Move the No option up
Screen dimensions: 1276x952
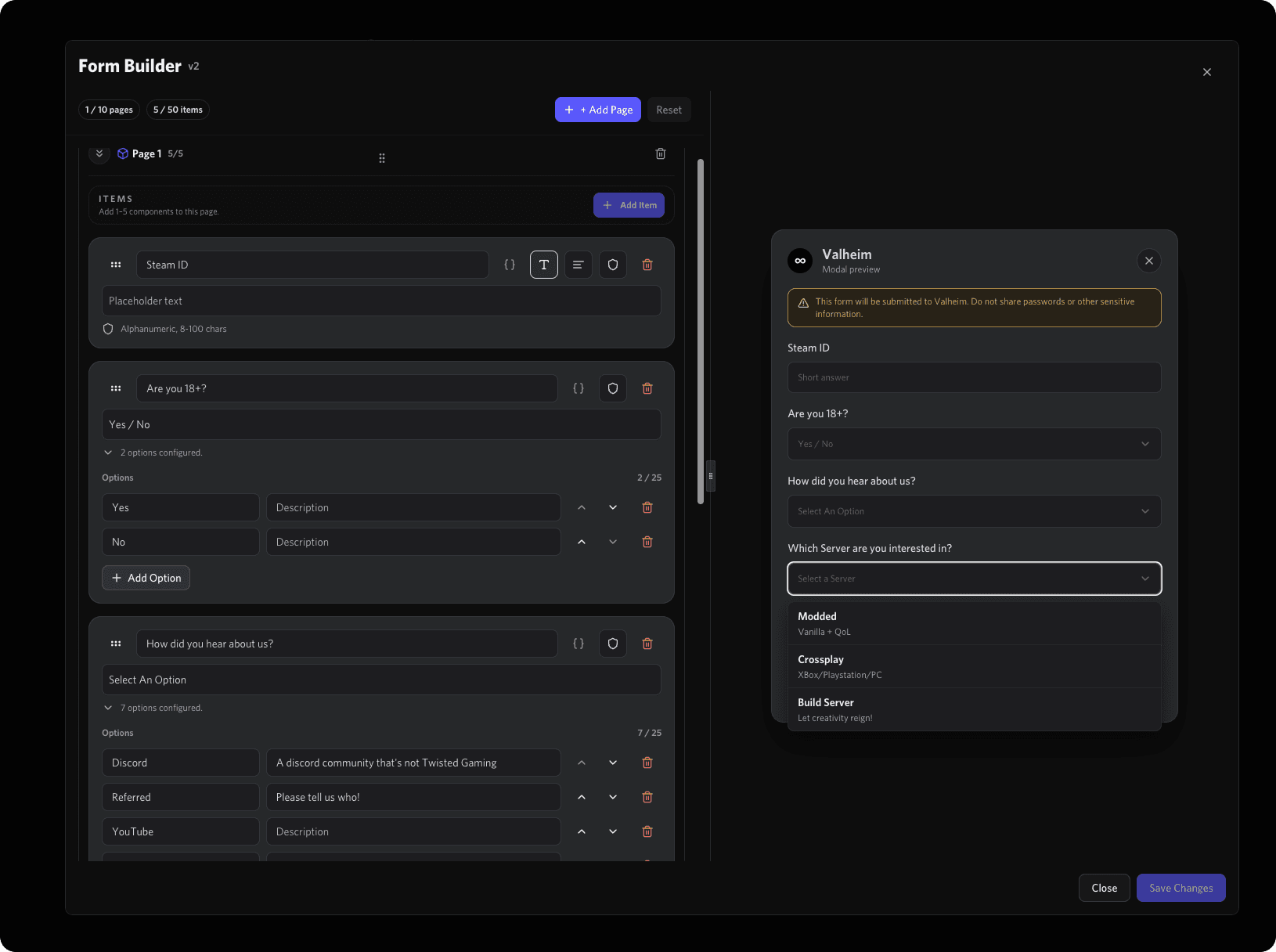tap(582, 542)
